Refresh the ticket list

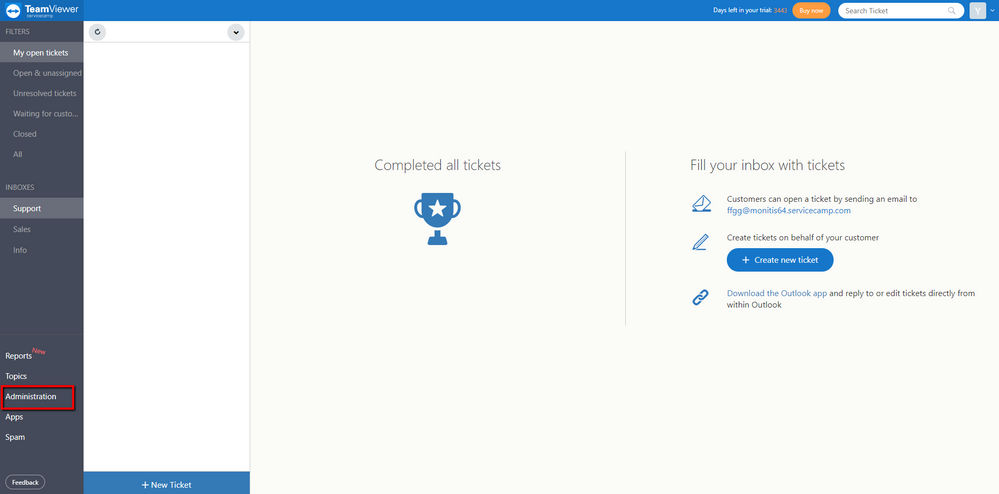(97, 32)
